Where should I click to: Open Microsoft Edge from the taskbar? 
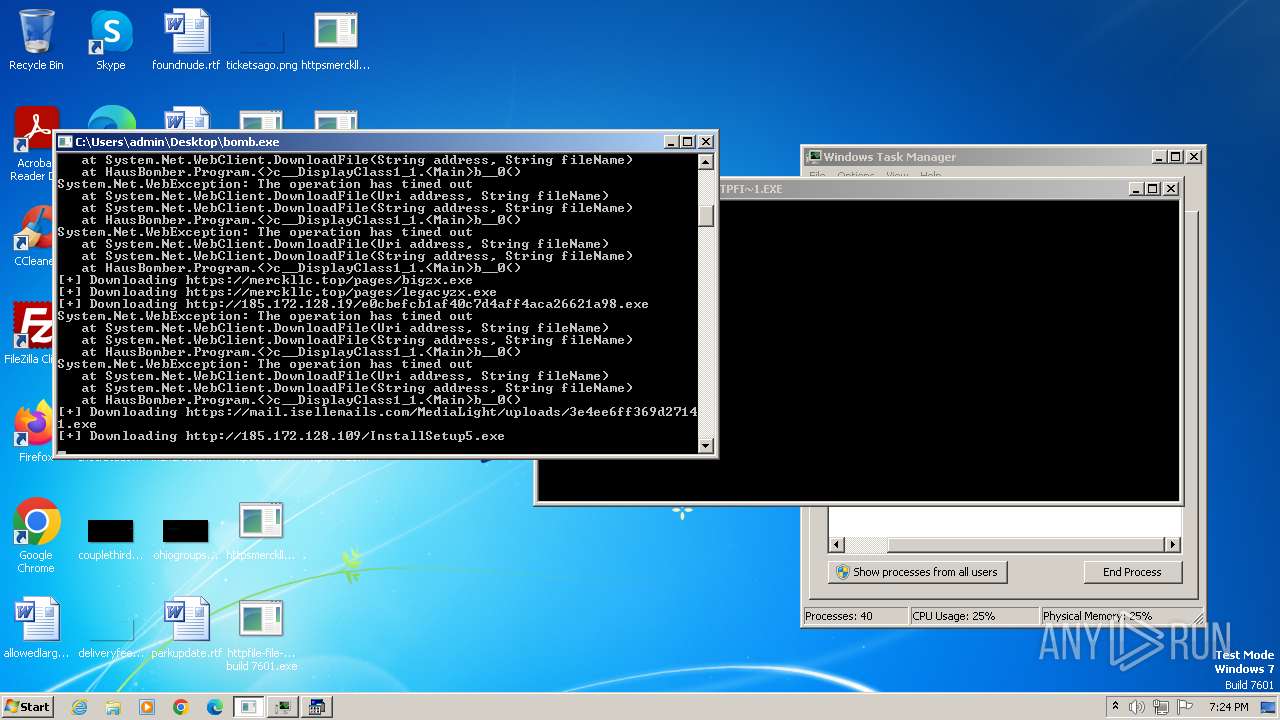(215, 707)
